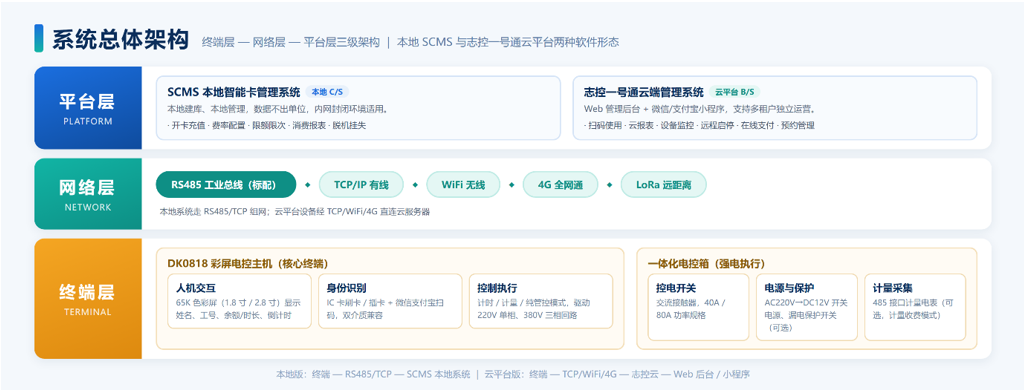The image size is (1024, 390).
Task: Click the DK0818 彩屏电控主机 heading
Action: tap(248, 263)
